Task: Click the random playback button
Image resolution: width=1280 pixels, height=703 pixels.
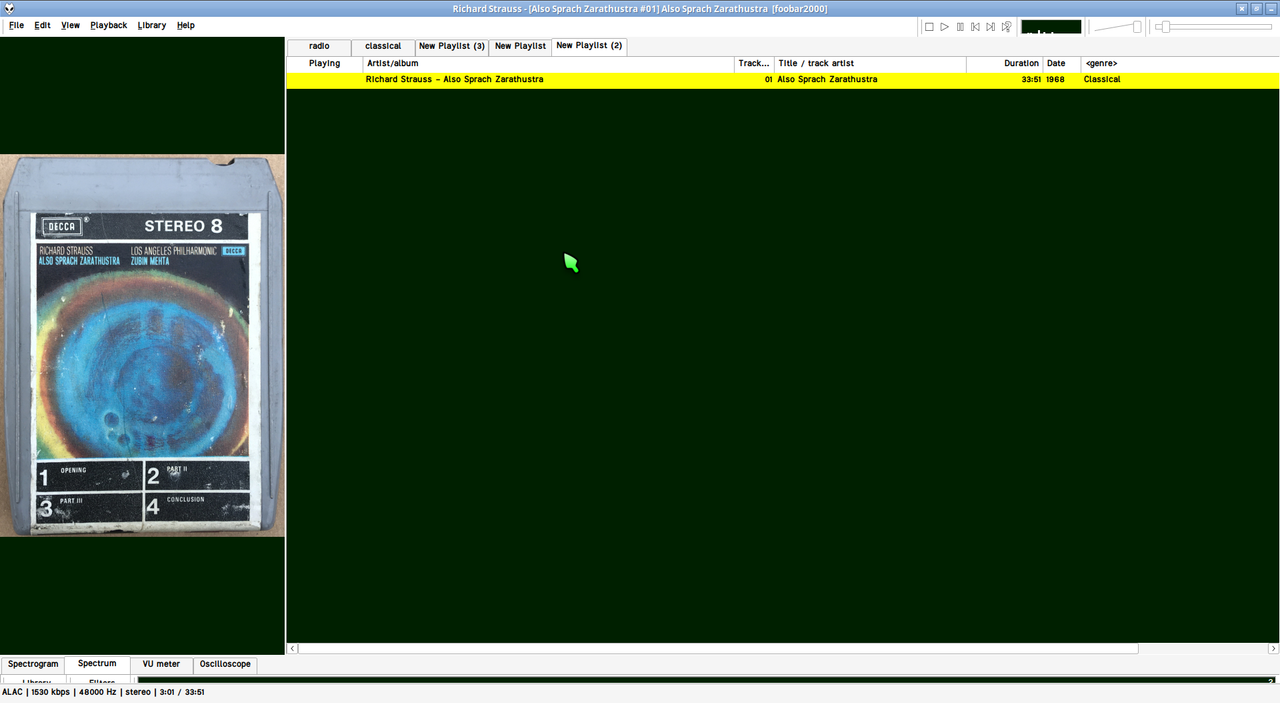Action: [x=1006, y=27]
